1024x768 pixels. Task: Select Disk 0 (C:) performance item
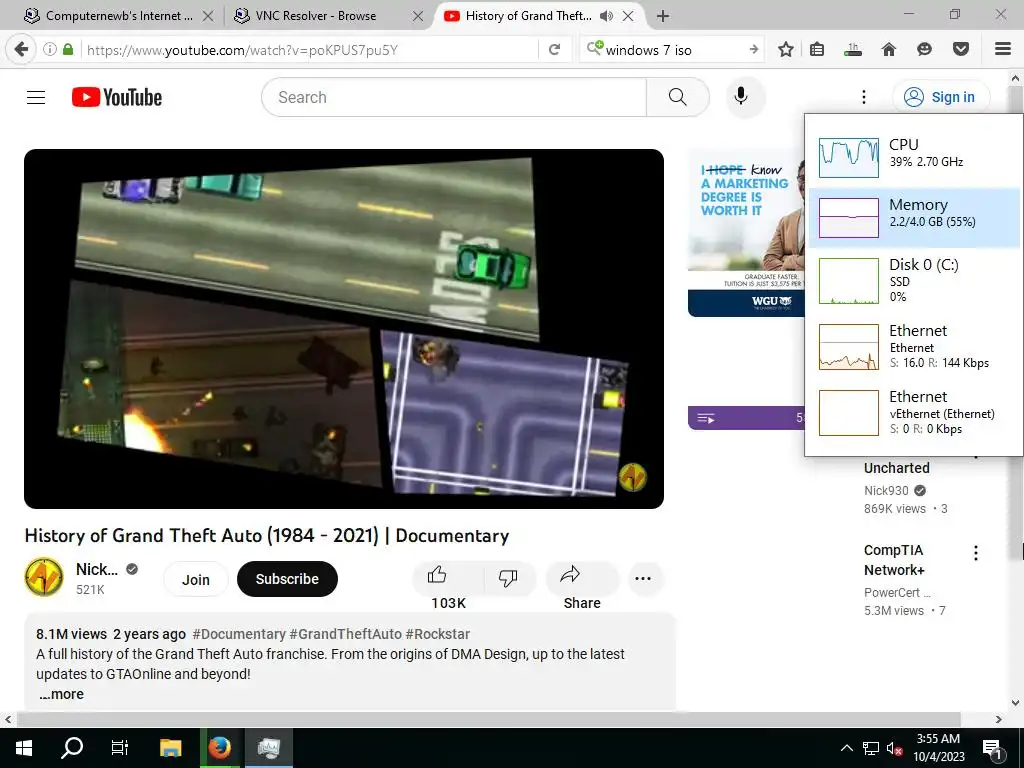(x=914, y=281)
